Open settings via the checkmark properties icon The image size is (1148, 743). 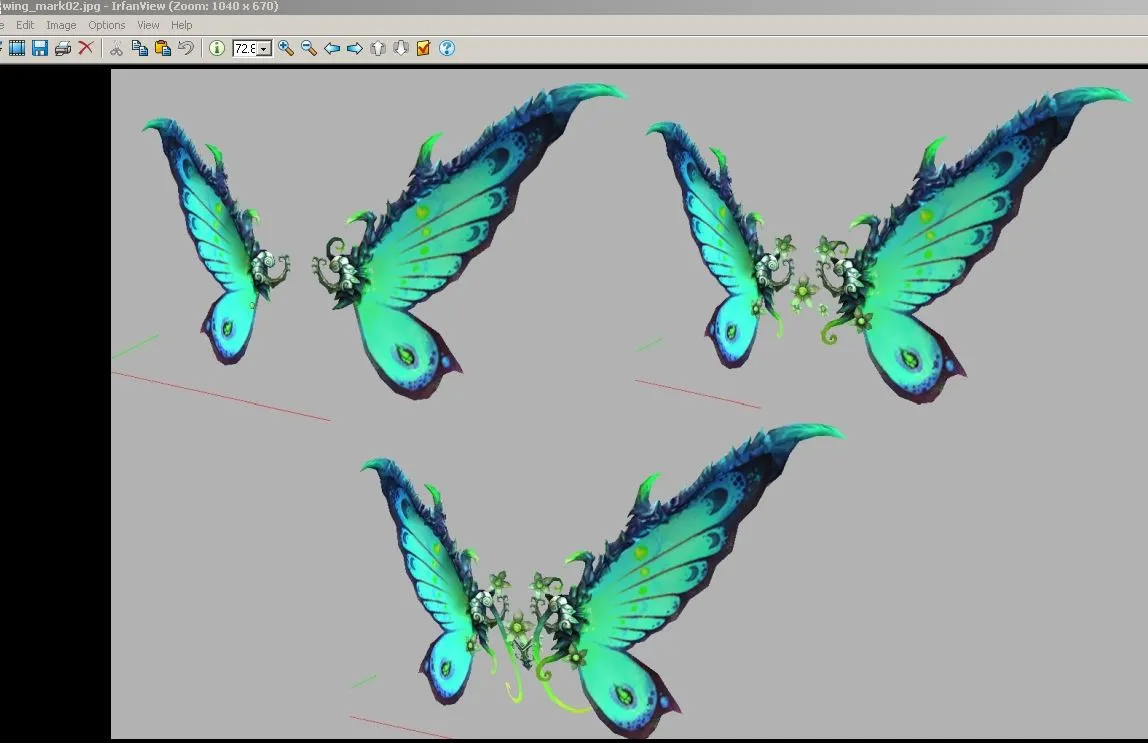pyautogui.click(x=423, y=48)
